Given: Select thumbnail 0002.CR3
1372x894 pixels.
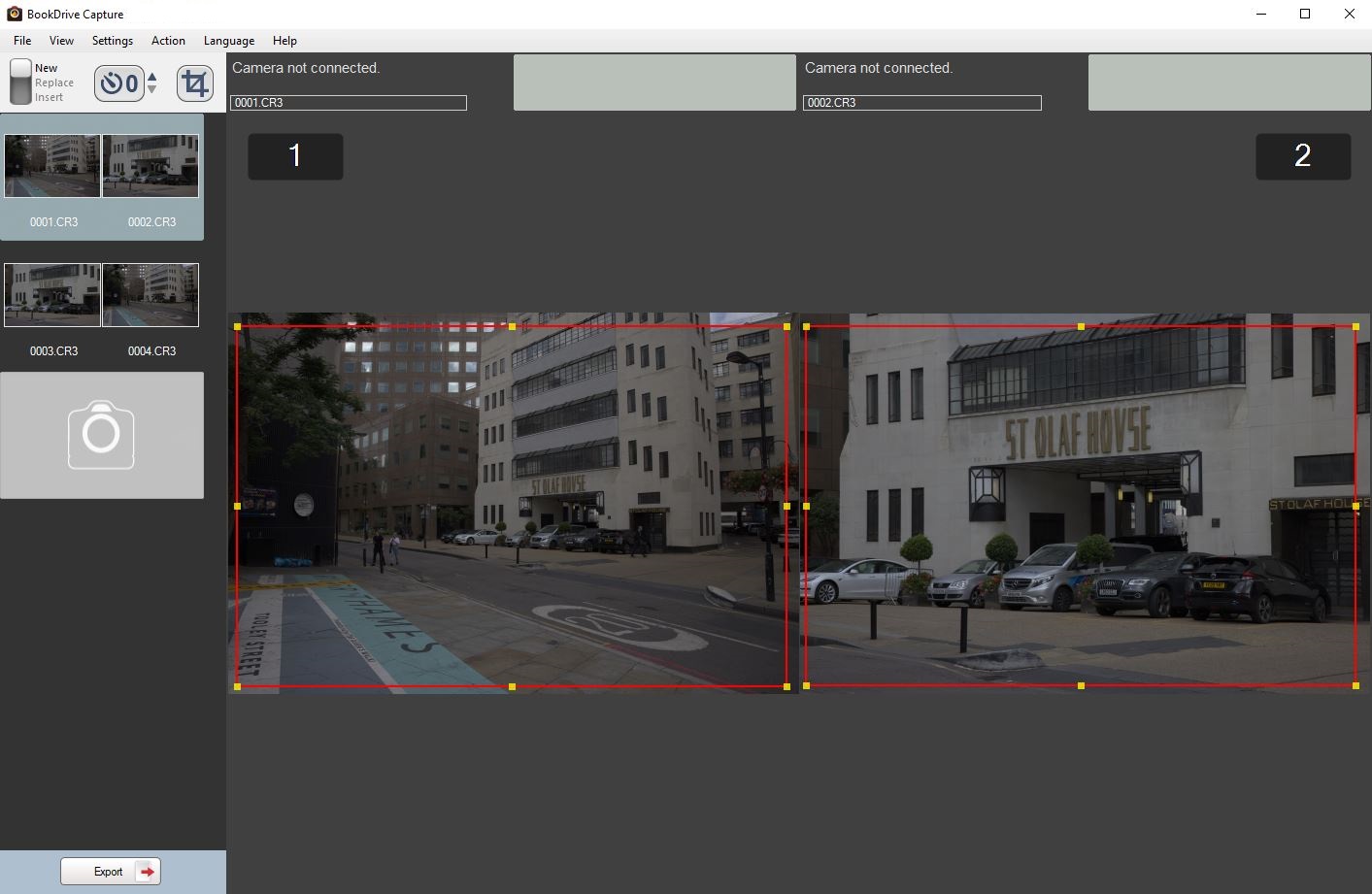Looking at the screenshot, I should point(151,166).
